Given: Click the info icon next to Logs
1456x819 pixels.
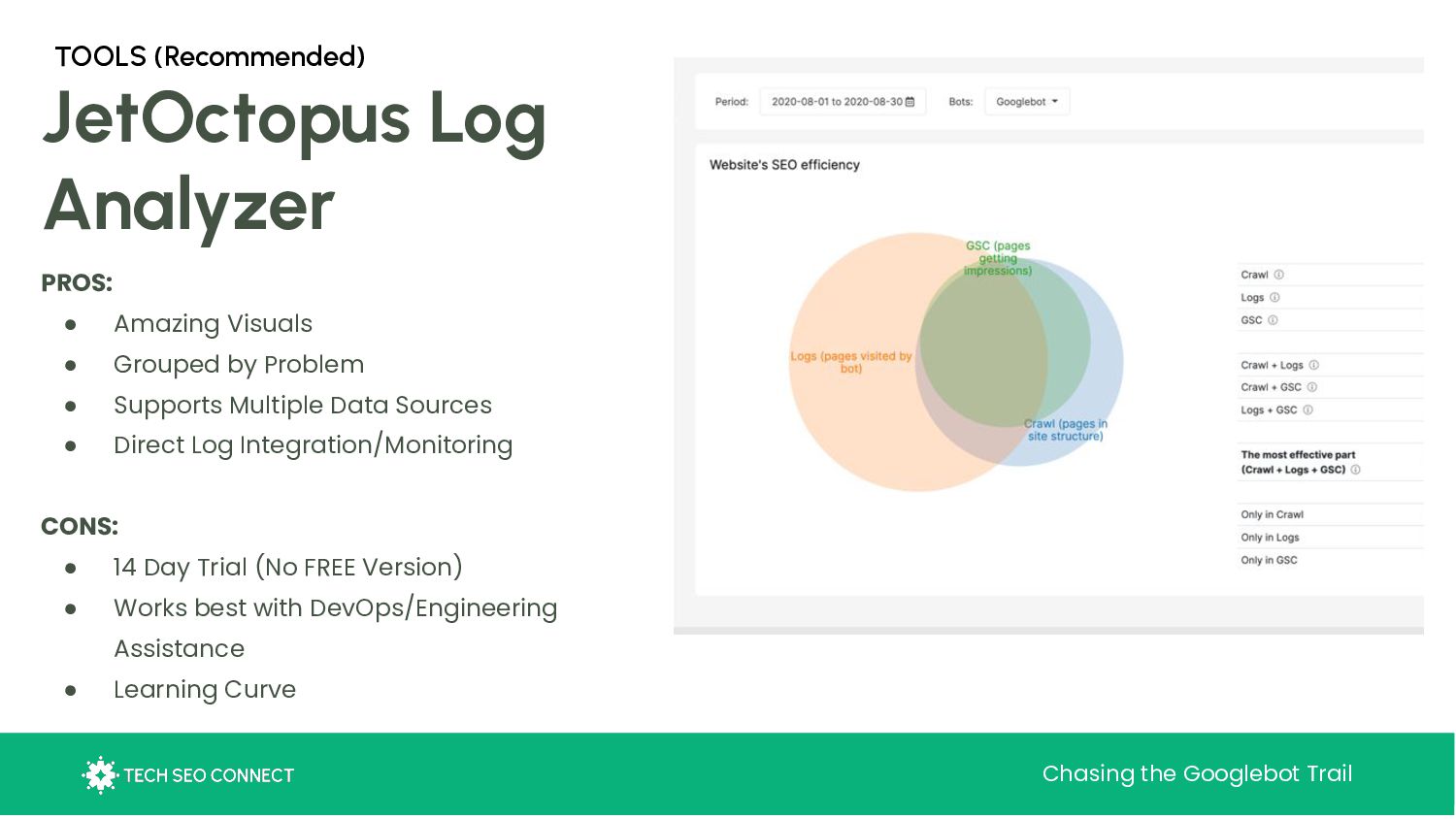Looking at the screenshot, I should [1274, 298].
